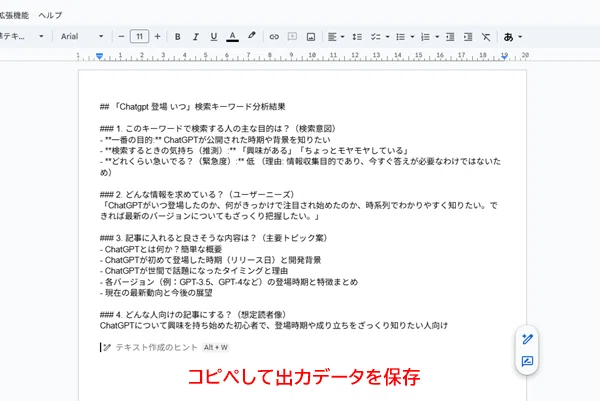Add a comment from the toolbar

(x=292, y=37)
